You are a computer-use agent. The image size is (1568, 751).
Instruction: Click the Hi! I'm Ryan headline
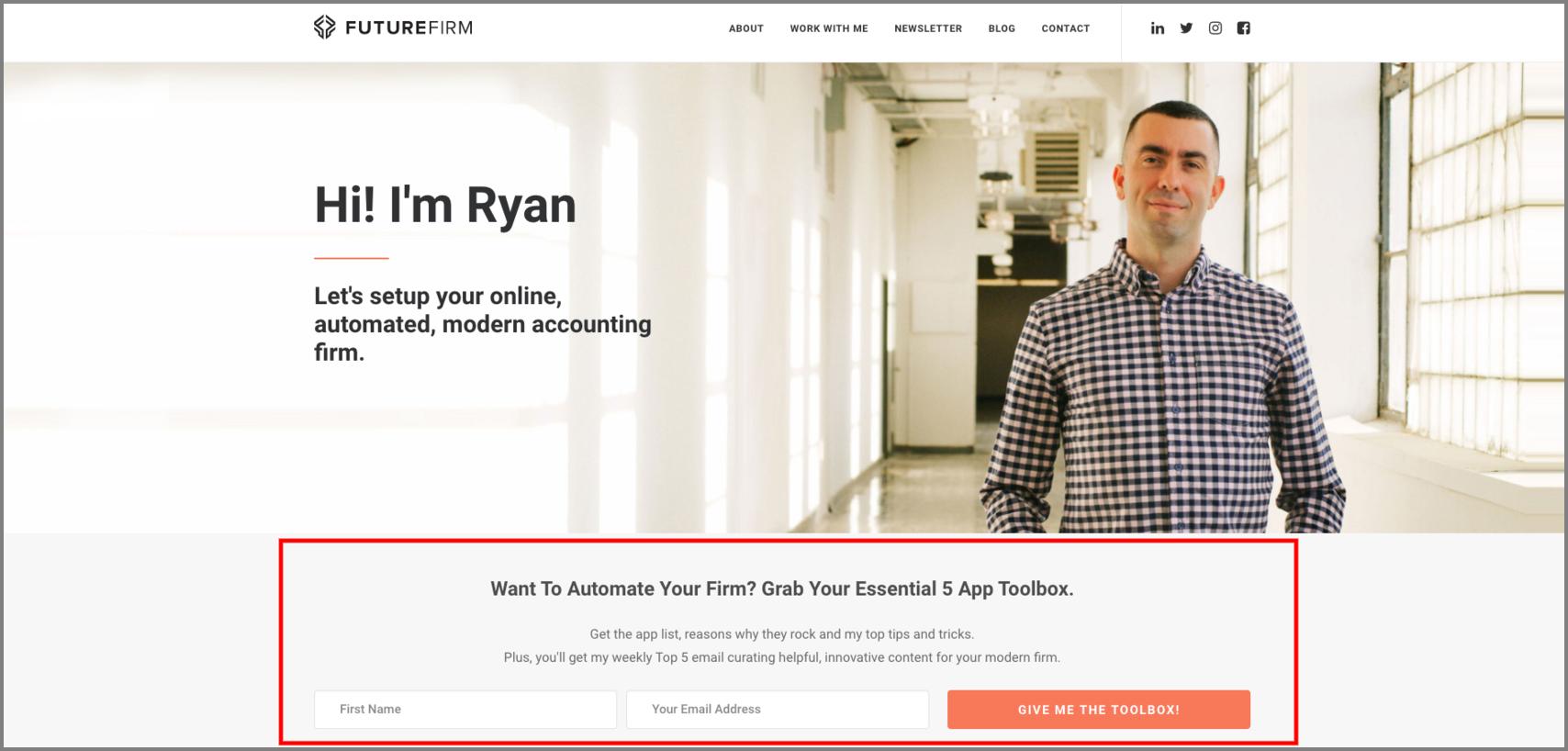coord(445,205)
